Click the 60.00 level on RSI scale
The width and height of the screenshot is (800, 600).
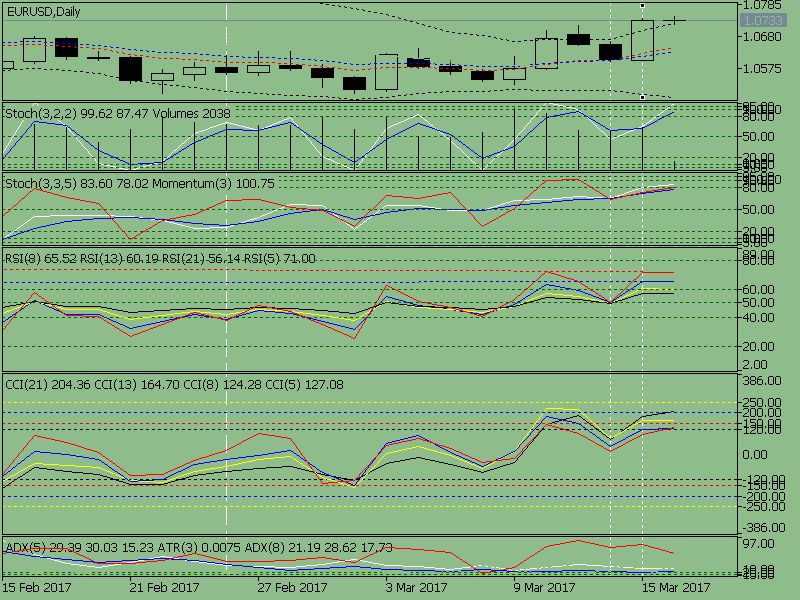pos(758,290)
